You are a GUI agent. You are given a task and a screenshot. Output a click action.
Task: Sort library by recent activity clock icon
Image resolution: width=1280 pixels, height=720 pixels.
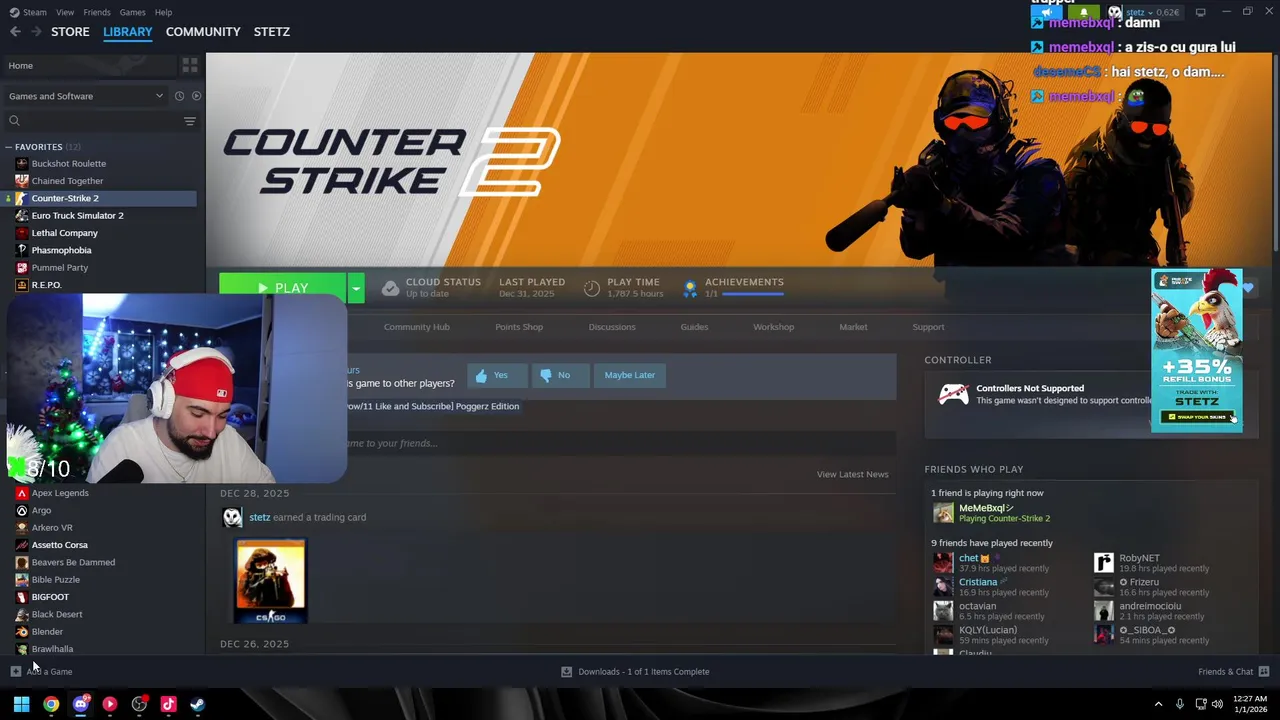[179, 96]
